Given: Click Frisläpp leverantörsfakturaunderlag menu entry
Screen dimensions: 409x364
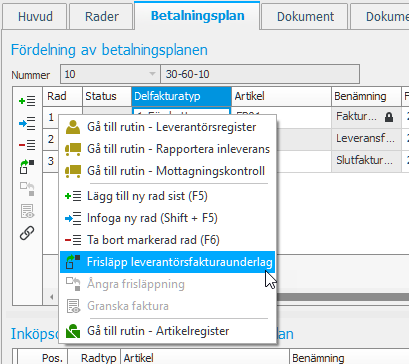Looking at the screenshot, I should pos(168,262).
